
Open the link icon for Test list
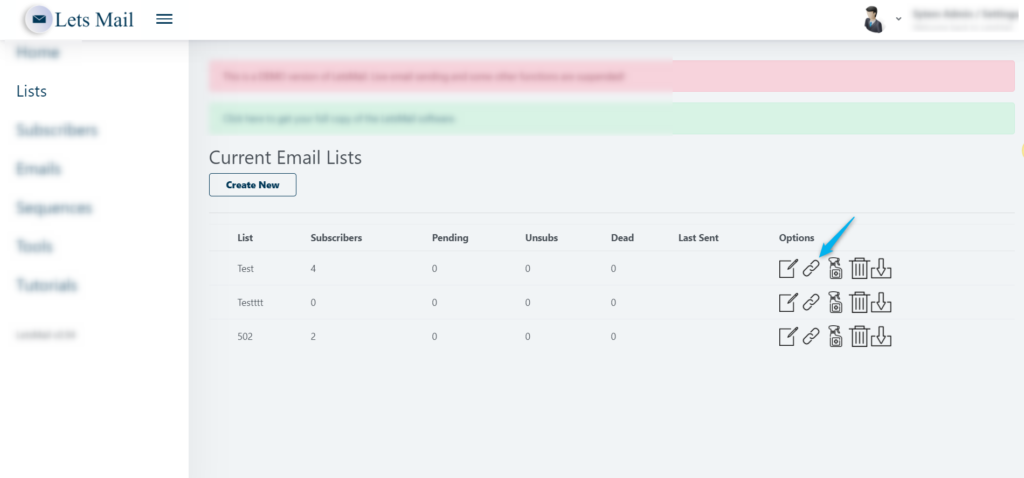pyautogui.click(x=810, y=268)
